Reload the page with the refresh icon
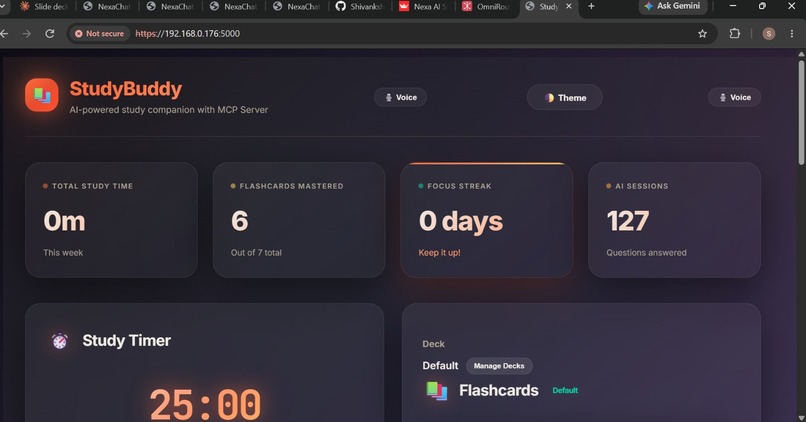The height and width of the screenshot is (422, 806). 50,33
